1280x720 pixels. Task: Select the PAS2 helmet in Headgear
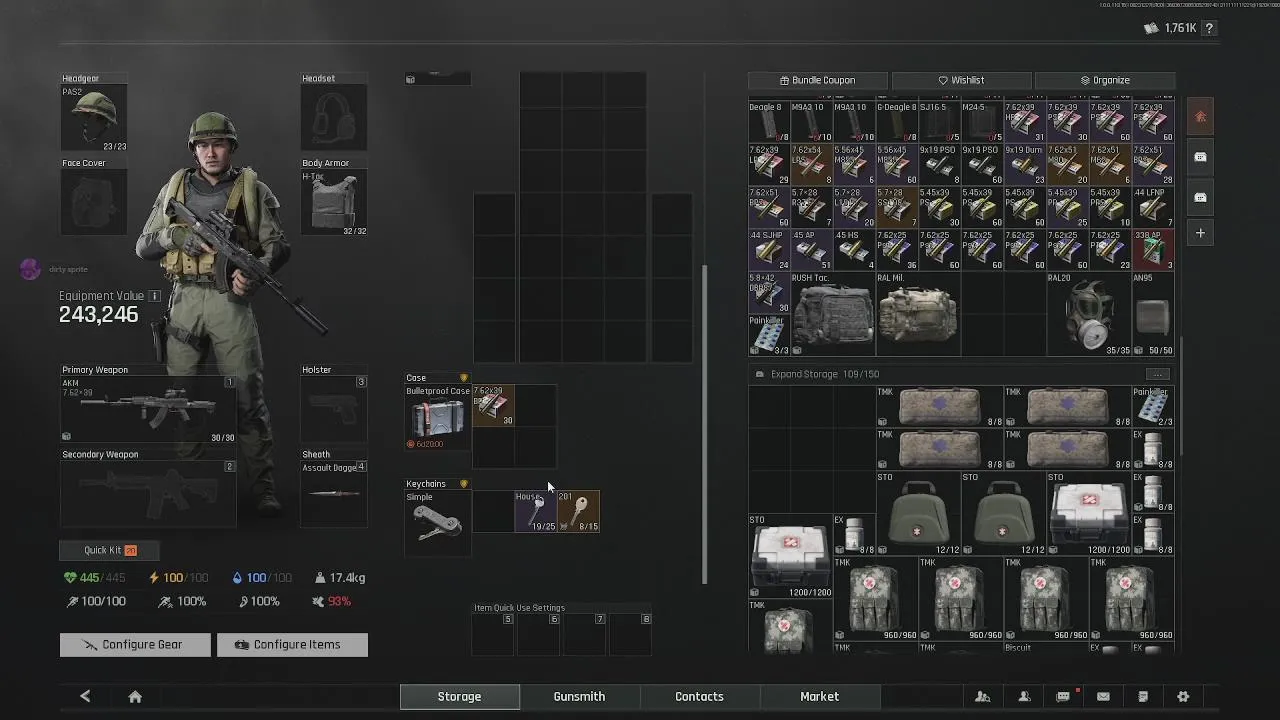[x=94, y=119]
